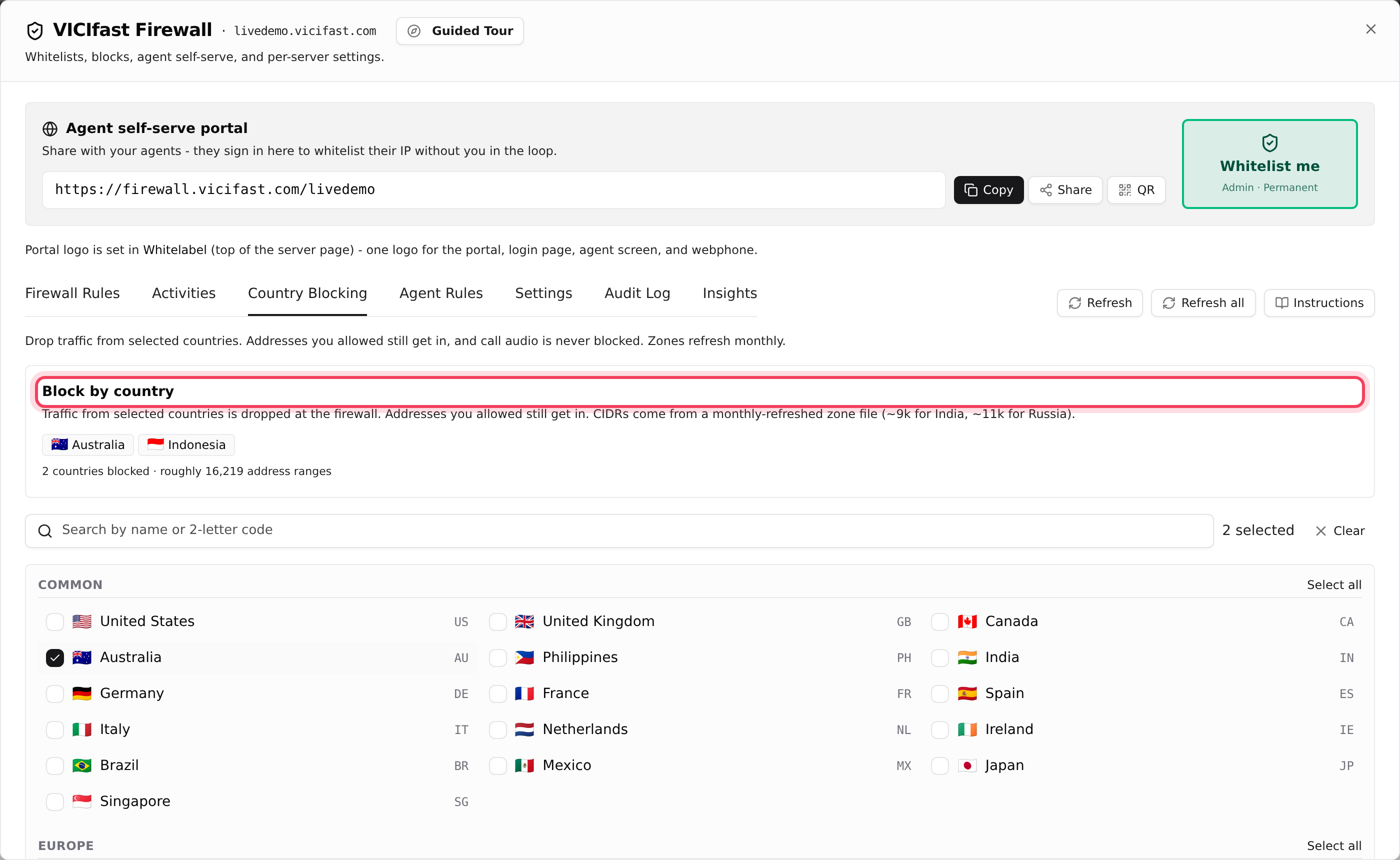Check the Netherlands checkbox

tap(497, 729)
